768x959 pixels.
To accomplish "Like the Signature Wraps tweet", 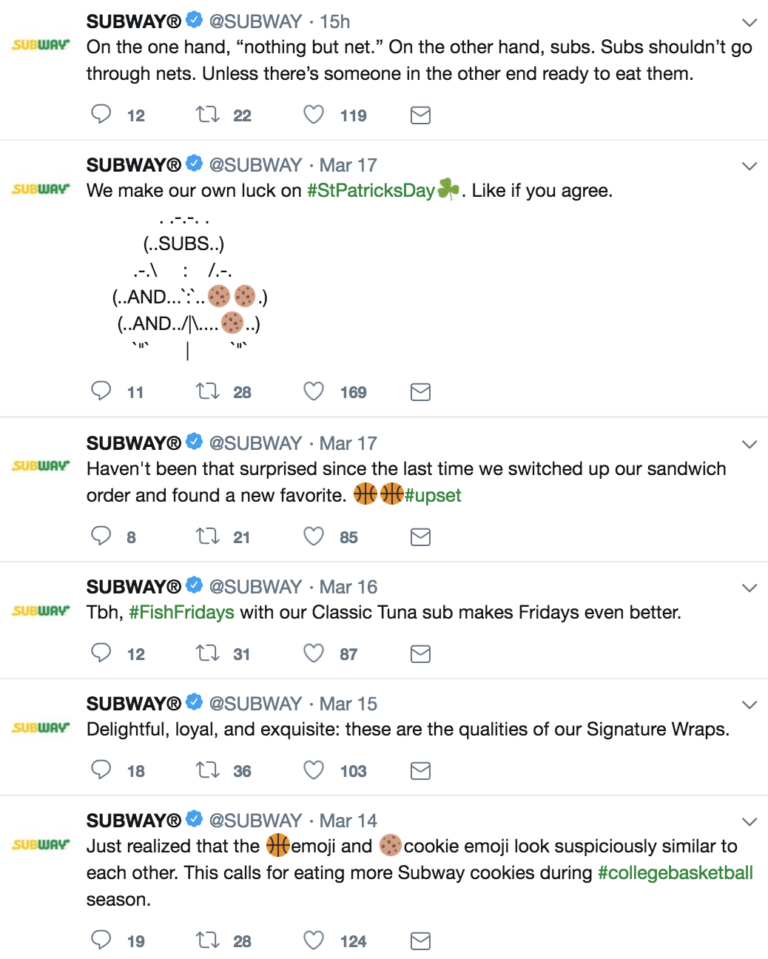I will [313, 770].
